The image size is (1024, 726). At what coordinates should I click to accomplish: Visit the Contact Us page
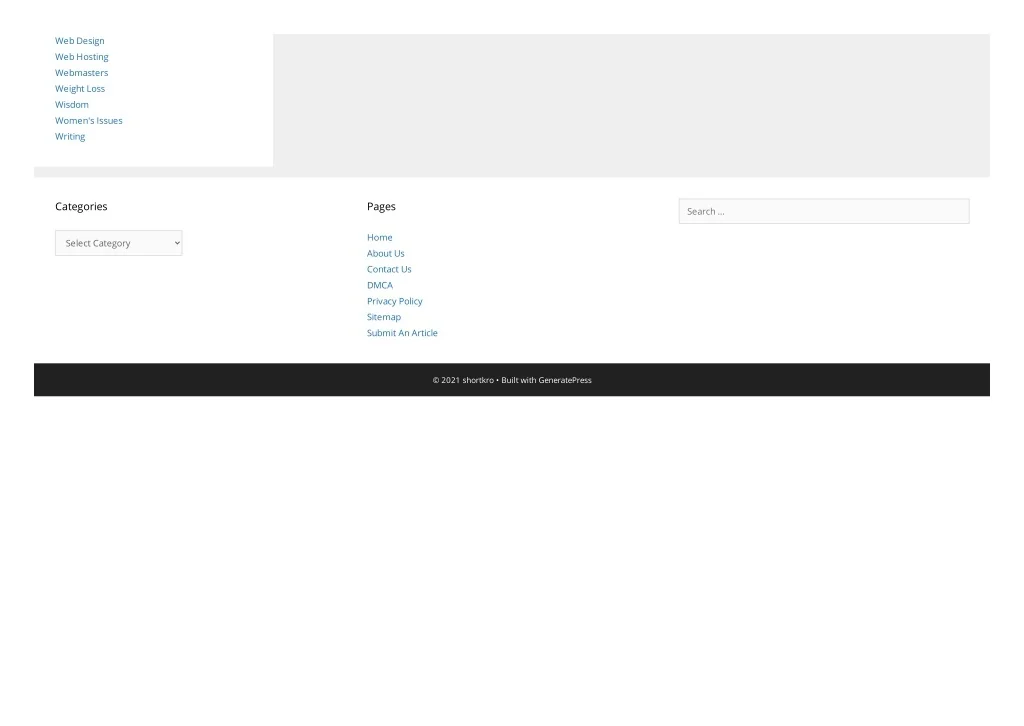pyautogui.click(x=389, y=270)
